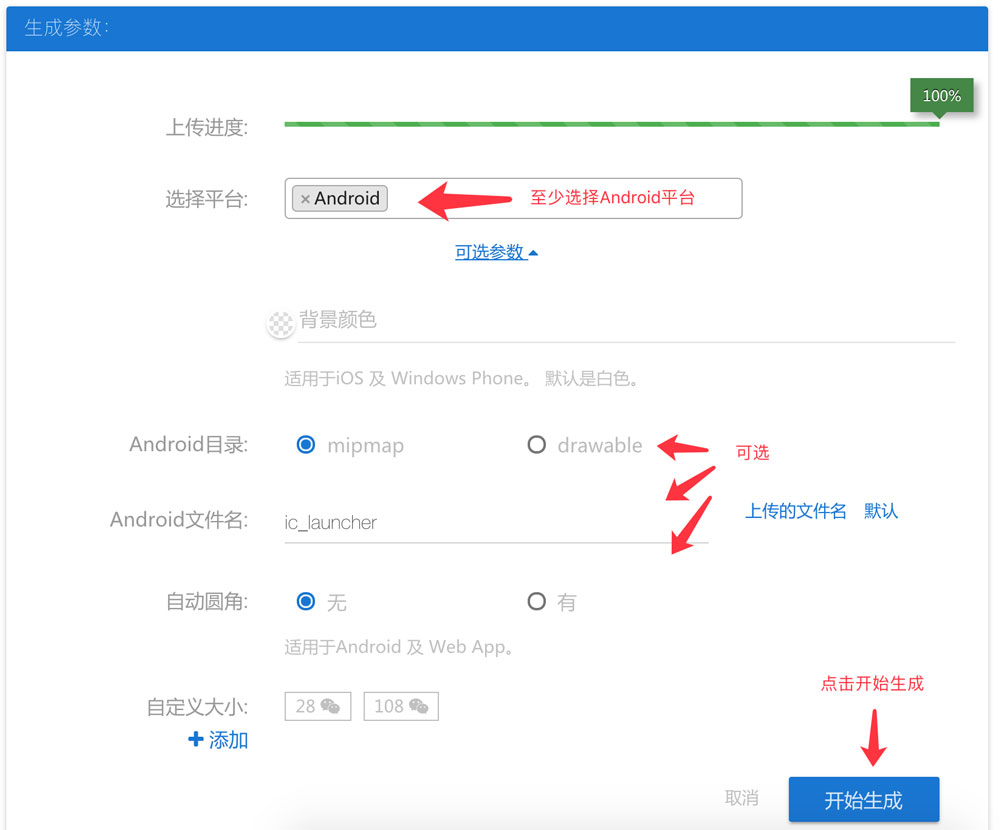This screenshot has height=830, width=1000.
Task: Select mipmap as the Android directory
Action: point(306,445)
